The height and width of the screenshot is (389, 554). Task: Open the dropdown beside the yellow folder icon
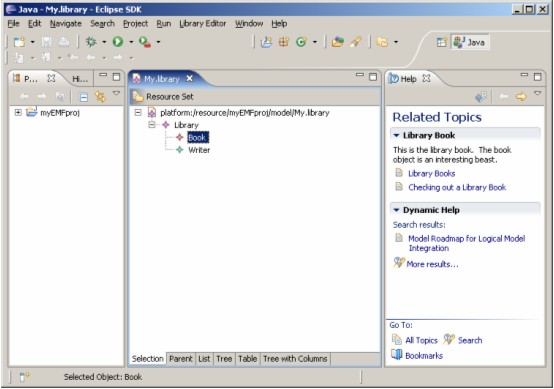396,42
